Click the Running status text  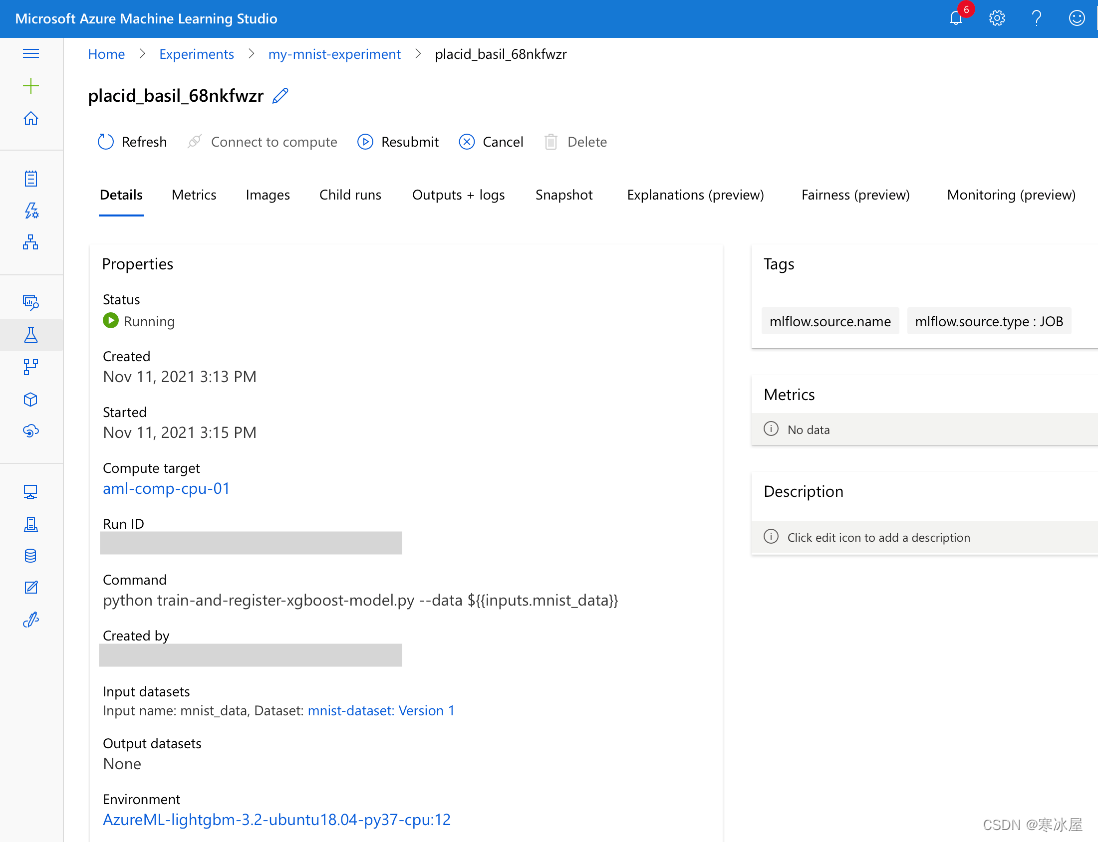(149, 322)
